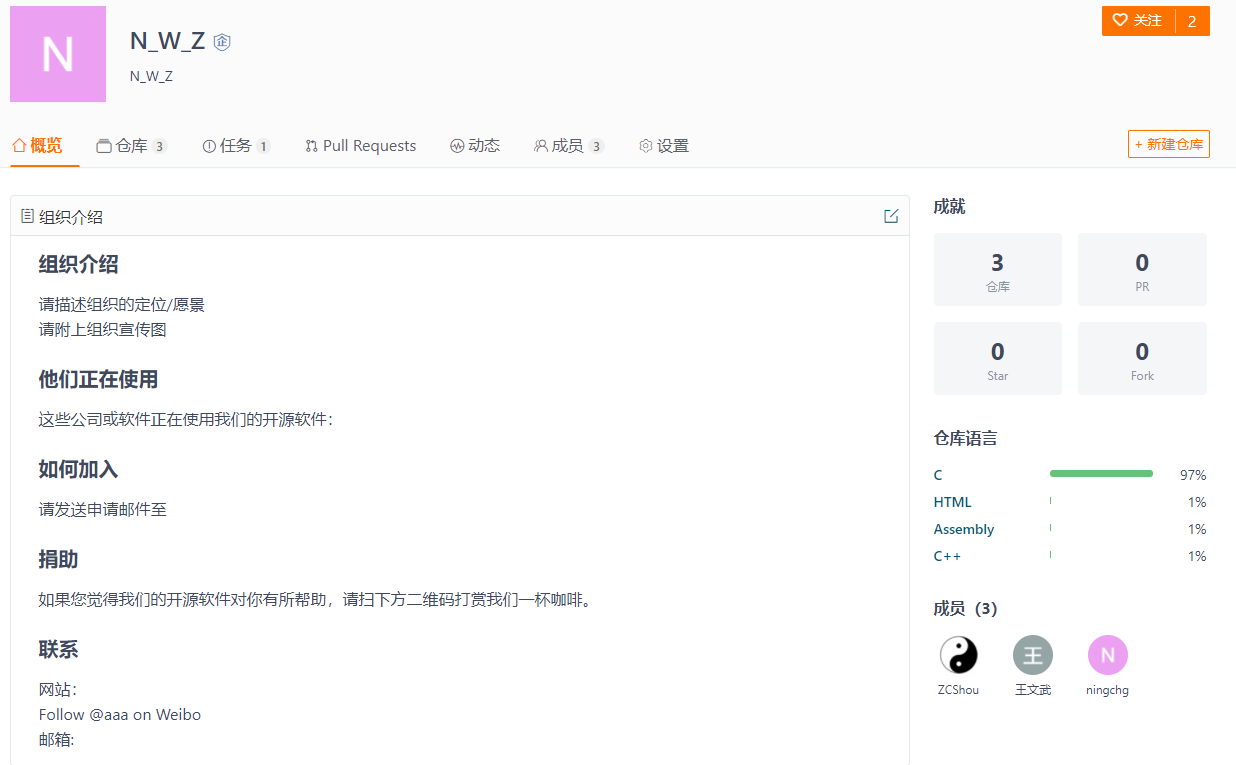Open ZCShou's member avatar
This screenshot has height=765, width=1236.
(958, 655)
